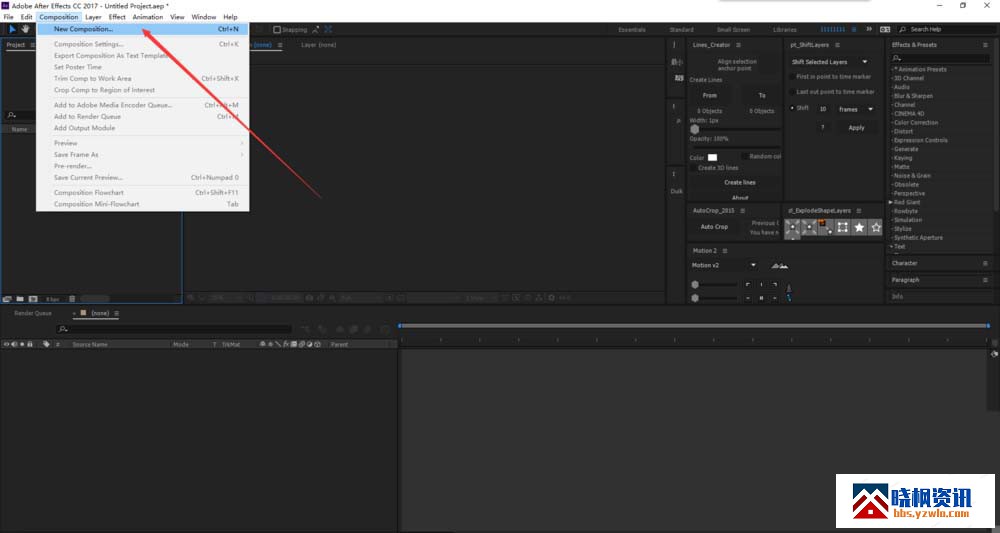Click the Auto Crop button

tap(714, 227)
